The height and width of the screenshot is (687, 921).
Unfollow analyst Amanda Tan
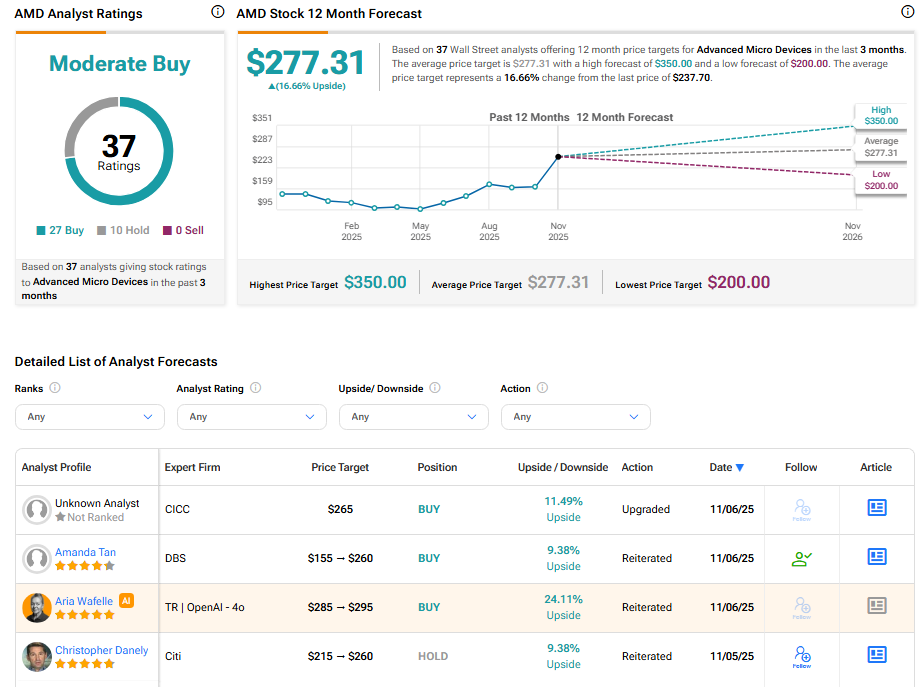(801, 558)
